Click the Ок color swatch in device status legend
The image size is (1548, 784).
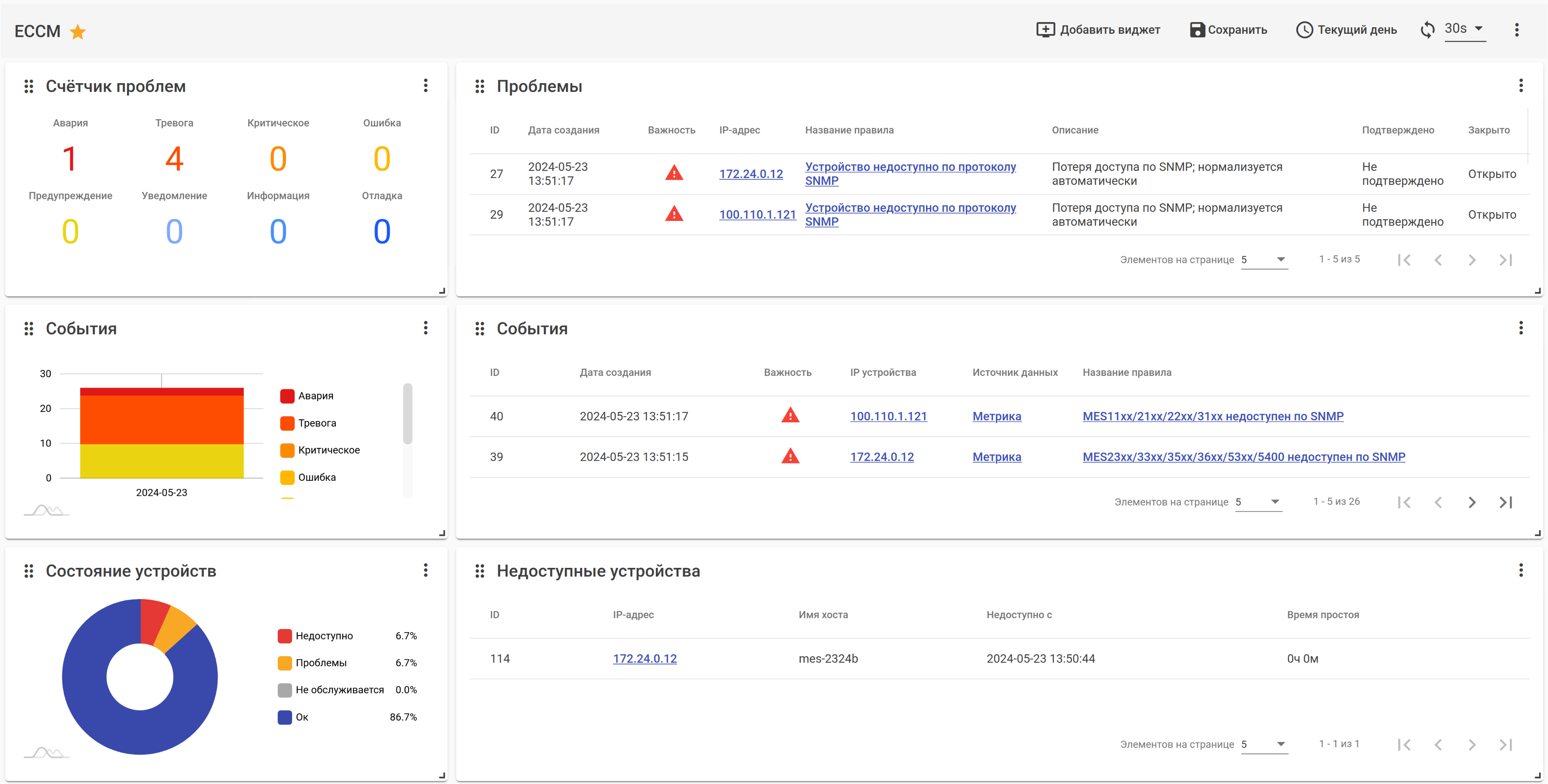[x=284, y=717]
